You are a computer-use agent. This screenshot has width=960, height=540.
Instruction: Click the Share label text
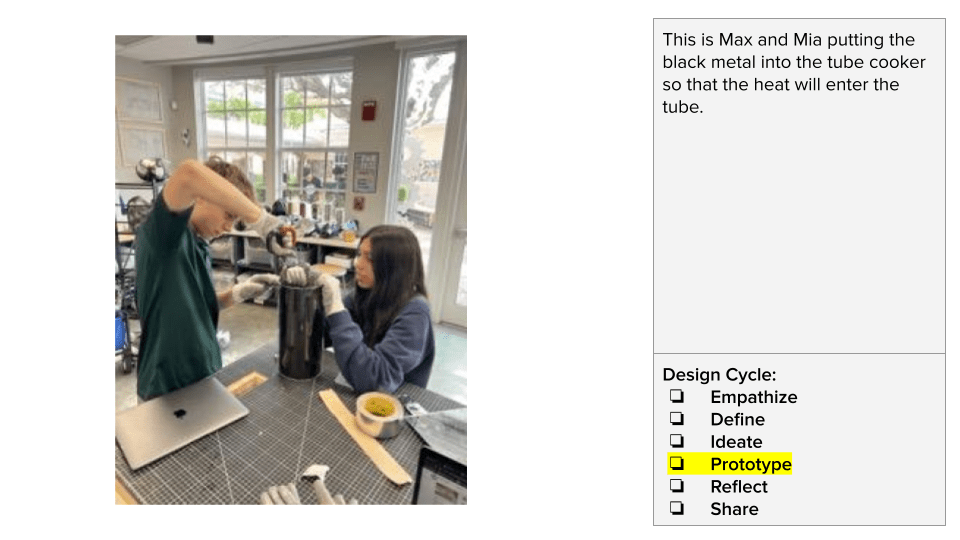(734, 509)
